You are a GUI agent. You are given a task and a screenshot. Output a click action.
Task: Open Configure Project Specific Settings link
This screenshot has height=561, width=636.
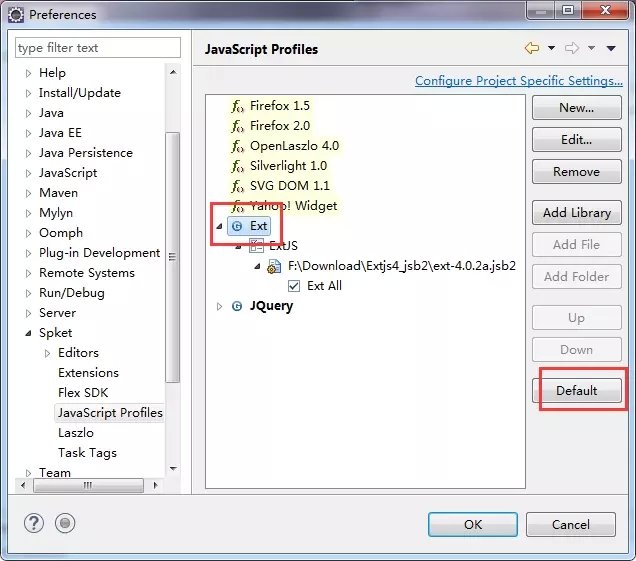pyautogui.click(x=519, y=81)
